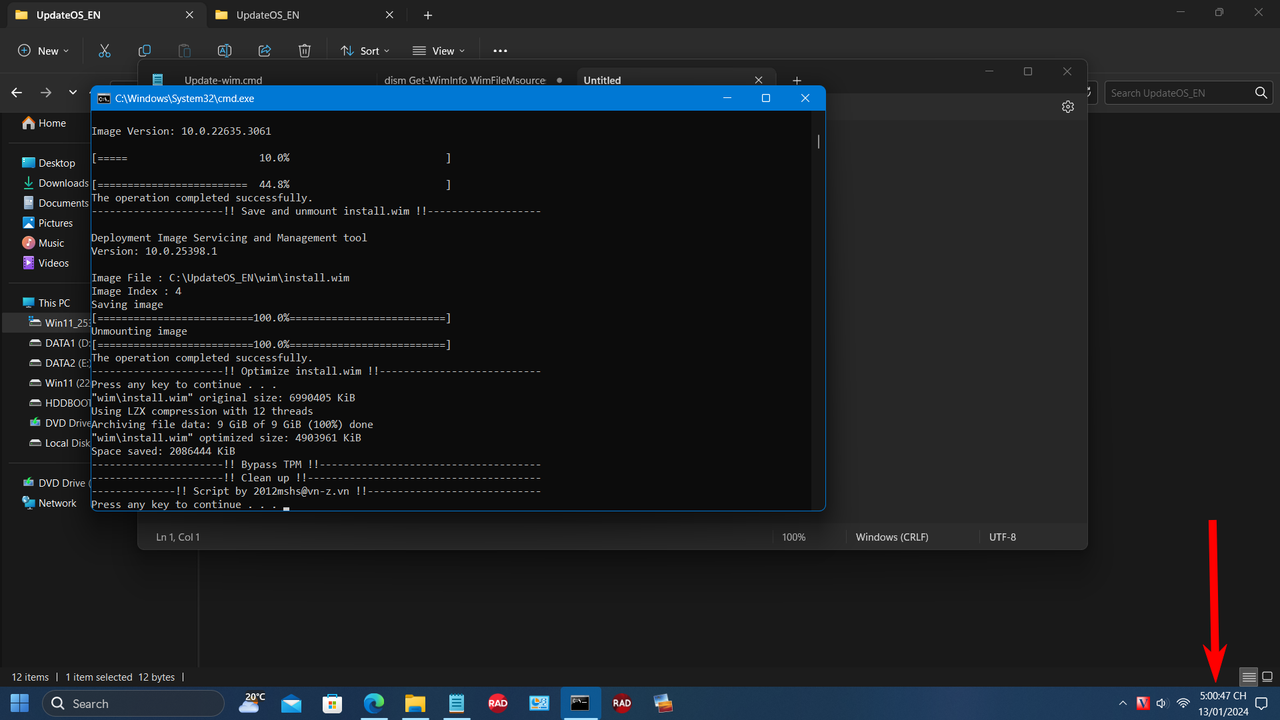The height and width of the screenshot is (720, 1280).
Task: Open Pictures in navigation pane
Action: coord(47,223)
